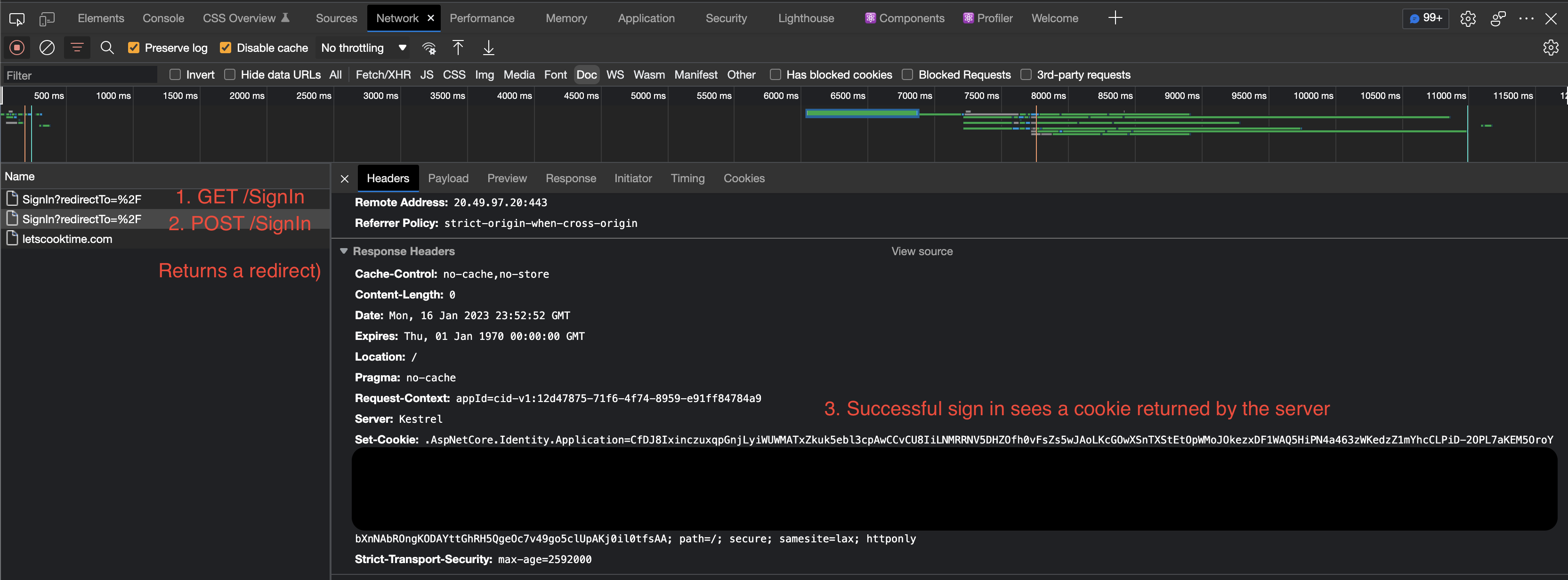Select the Preview details tab

[507, 178]
